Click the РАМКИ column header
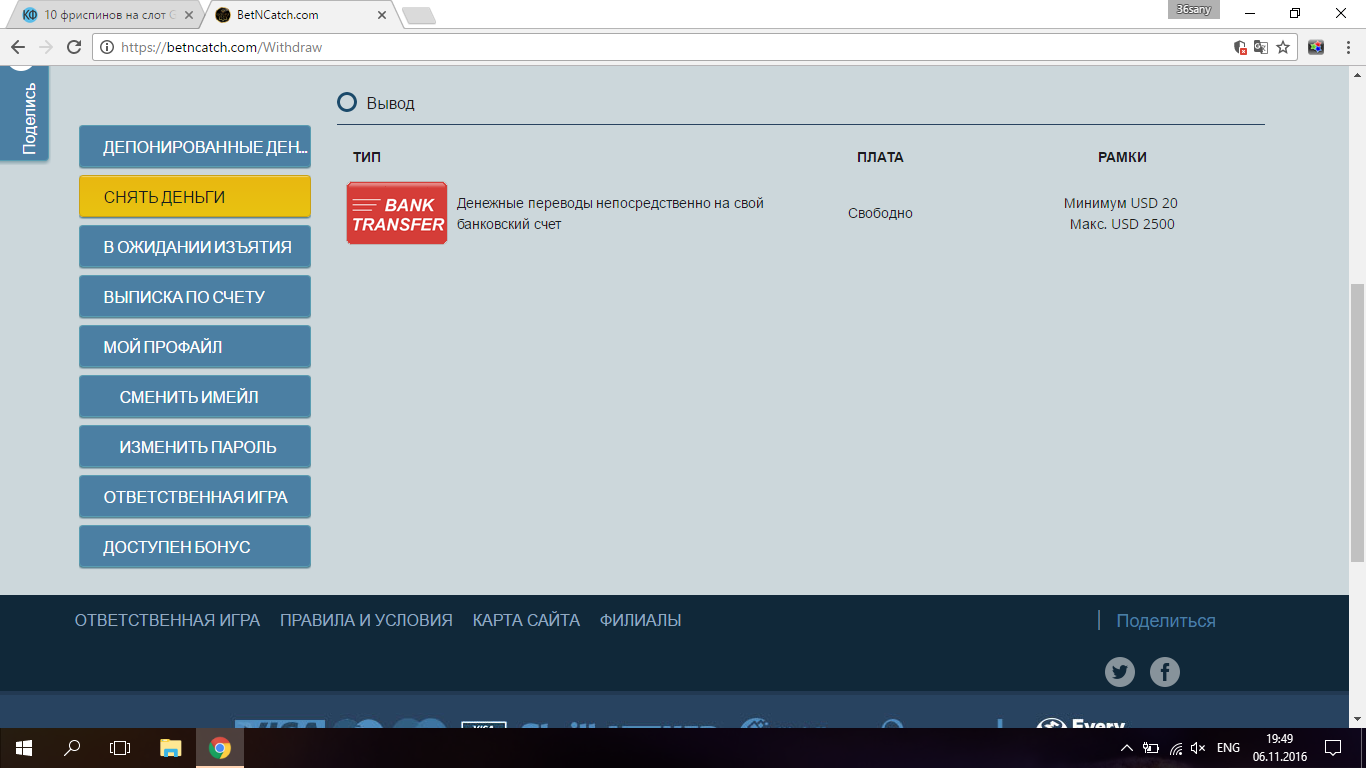This screenshot has height=768, width=1366. tap(1122, 157)
